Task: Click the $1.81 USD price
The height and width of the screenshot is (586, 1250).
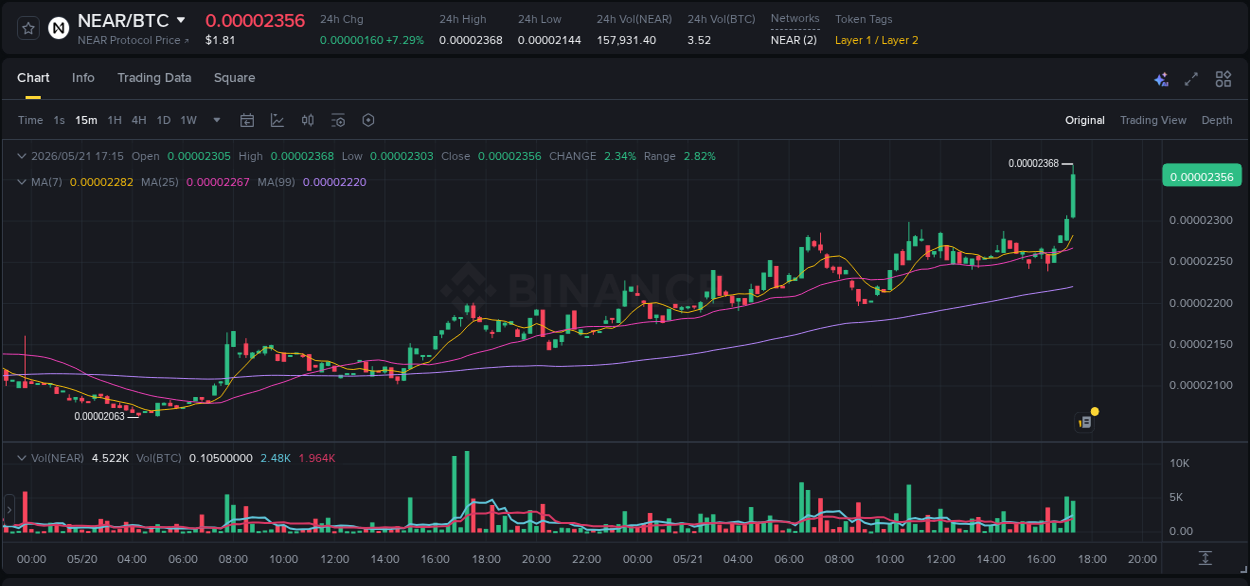Action: [x=220, y=40]
